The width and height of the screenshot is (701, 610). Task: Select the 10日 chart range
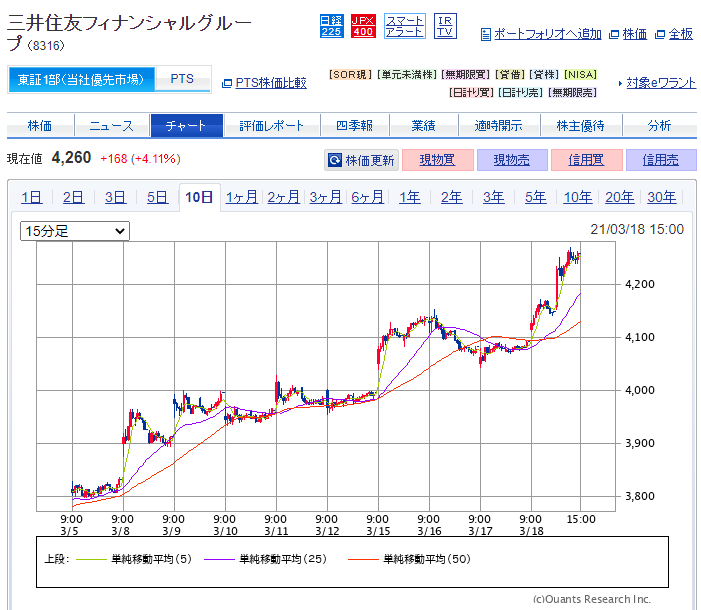[x=199, y=197]
